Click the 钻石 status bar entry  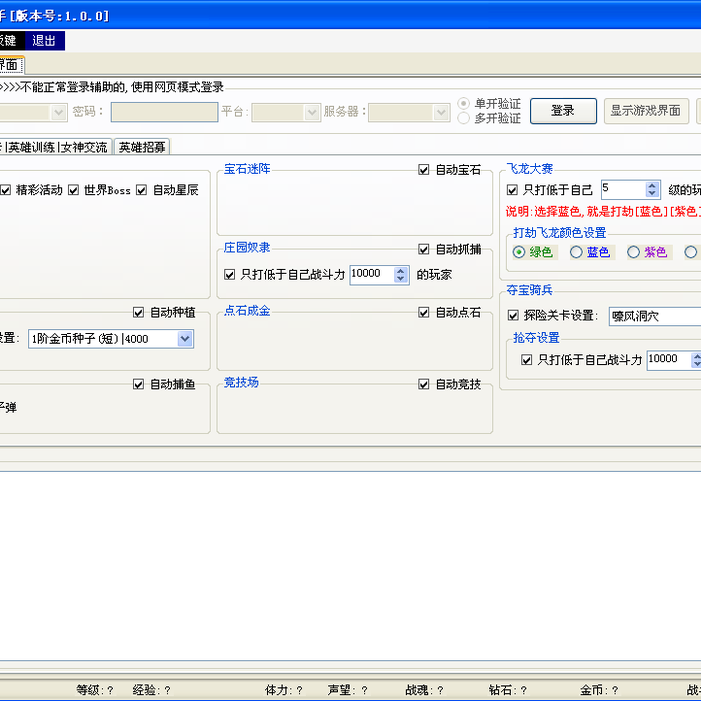coord(508,690)
